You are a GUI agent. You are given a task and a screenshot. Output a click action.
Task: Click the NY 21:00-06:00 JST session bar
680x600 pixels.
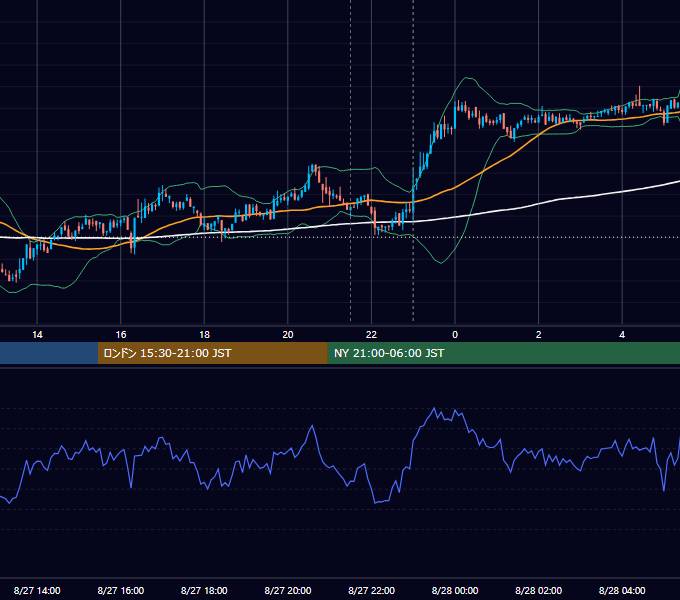click(x=503, y=353)
